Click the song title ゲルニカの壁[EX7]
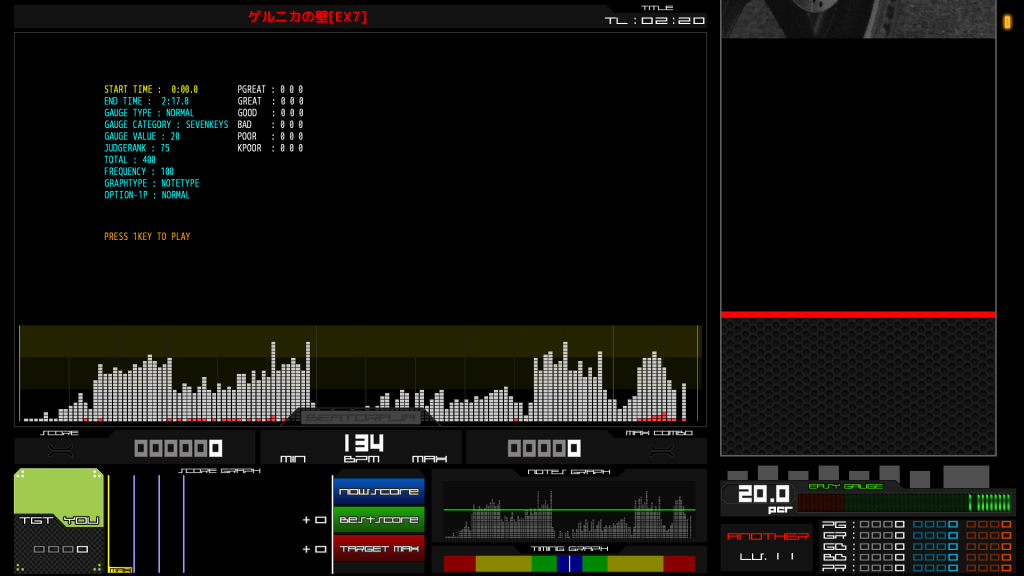 [x=308, y=17]
